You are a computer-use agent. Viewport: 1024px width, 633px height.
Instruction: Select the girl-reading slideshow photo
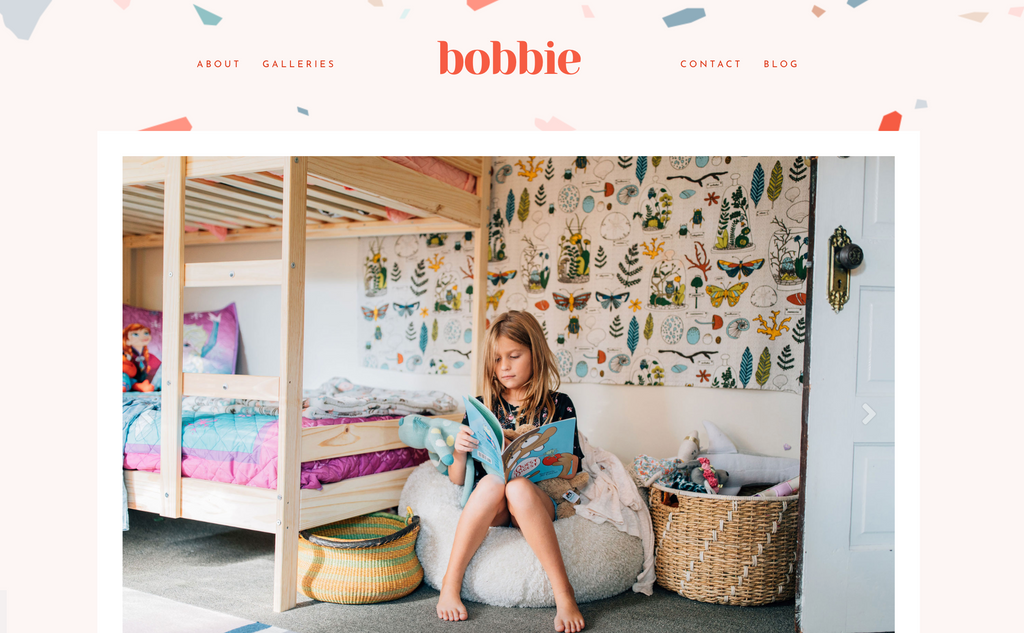(x=509, y=394)
